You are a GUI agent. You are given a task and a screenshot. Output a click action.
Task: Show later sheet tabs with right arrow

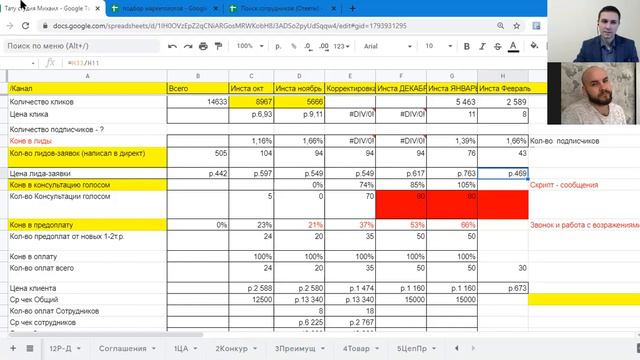pyautogui.click(x=473, y=348)
